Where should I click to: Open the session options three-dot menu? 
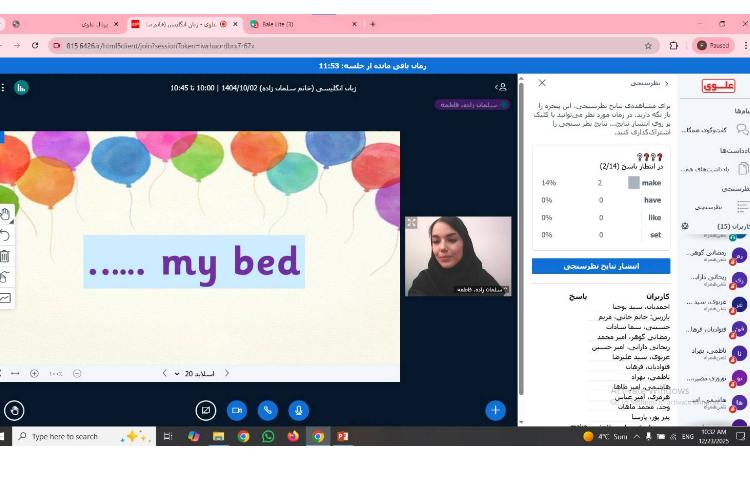click(x=3, y=87)
